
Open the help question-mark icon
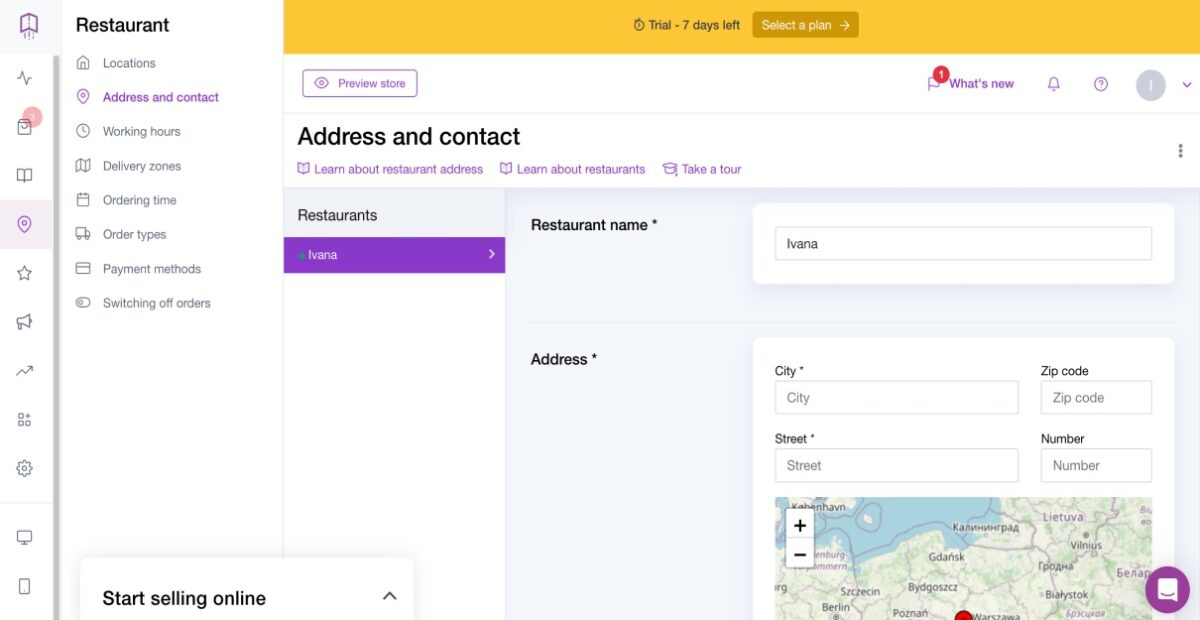(1101, 84)
